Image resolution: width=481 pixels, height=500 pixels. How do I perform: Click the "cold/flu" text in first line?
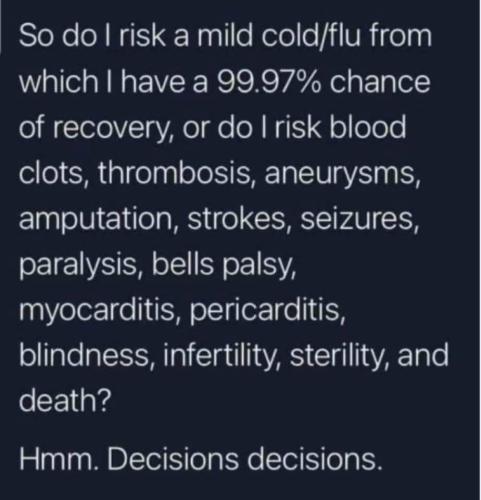(x=311, y=36)
